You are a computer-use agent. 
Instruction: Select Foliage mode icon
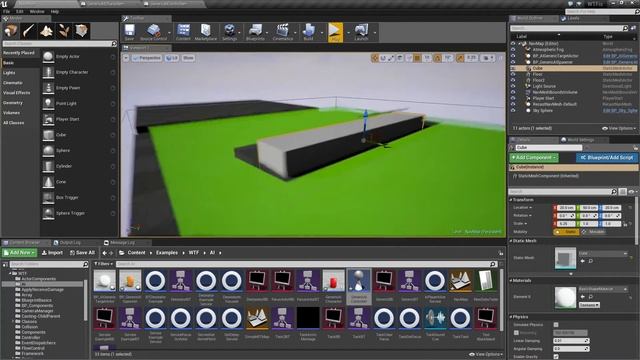pyautogui.click(x=64, y=31)
